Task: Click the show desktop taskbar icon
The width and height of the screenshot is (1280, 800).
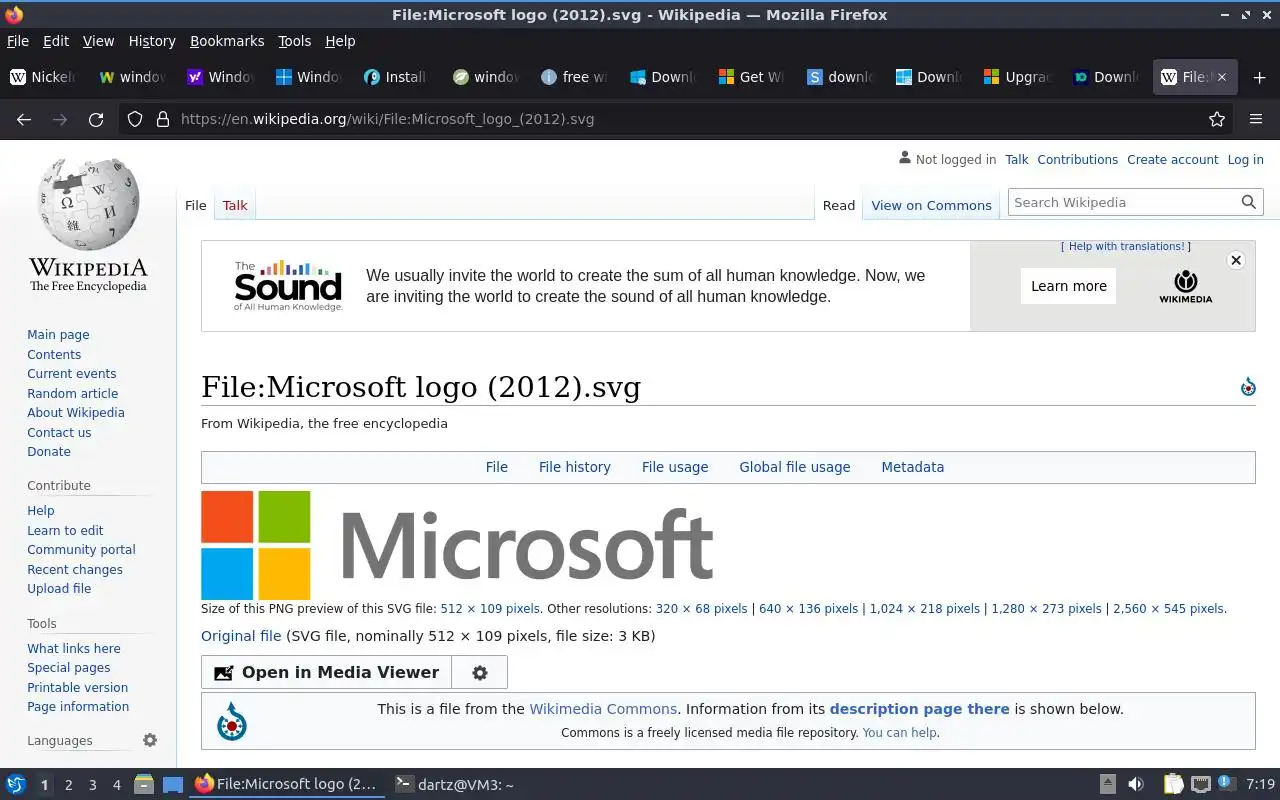Action: tap(173, 784)
